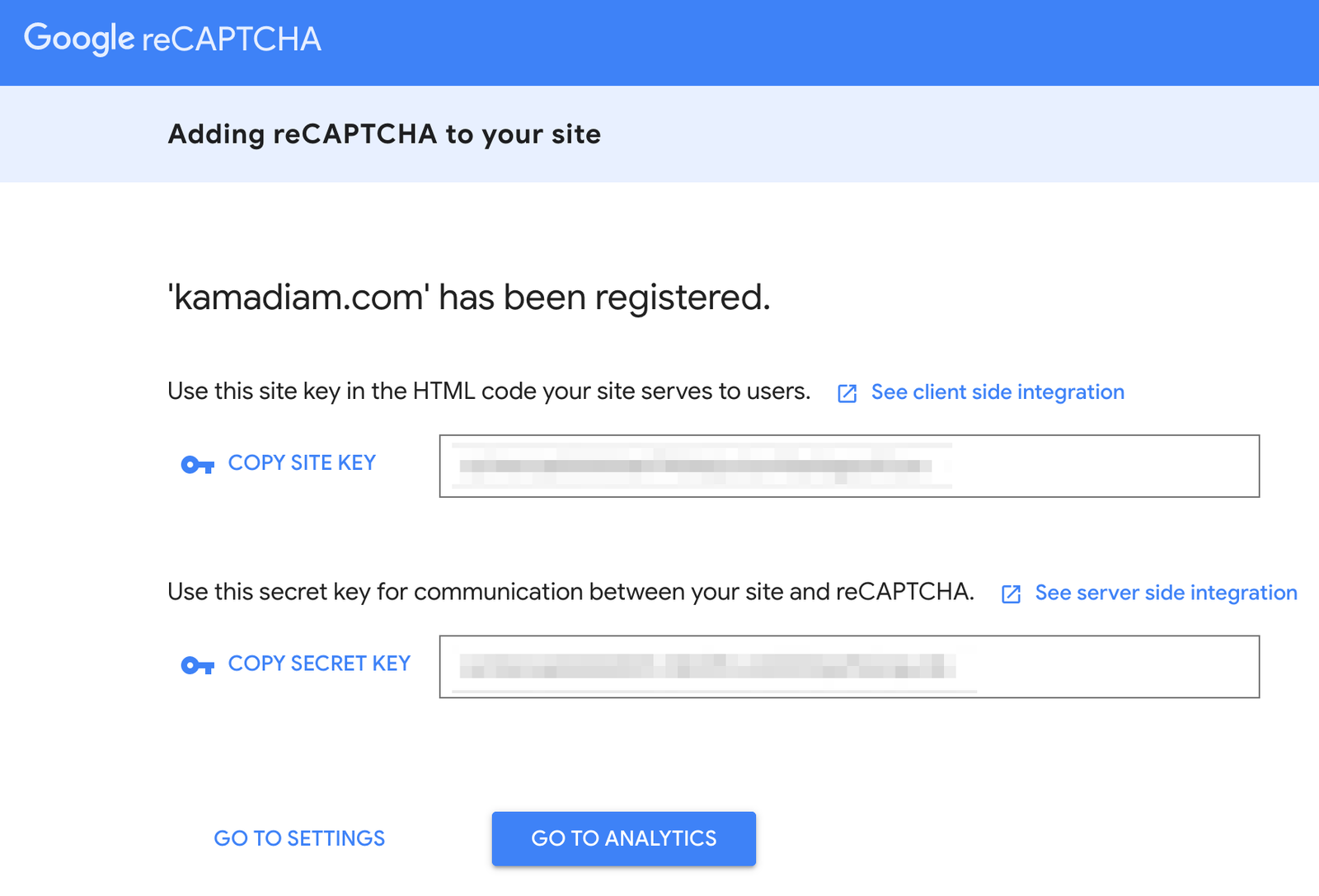
Task: Open the See client side integration link
Action: click(x=997, y=392)
